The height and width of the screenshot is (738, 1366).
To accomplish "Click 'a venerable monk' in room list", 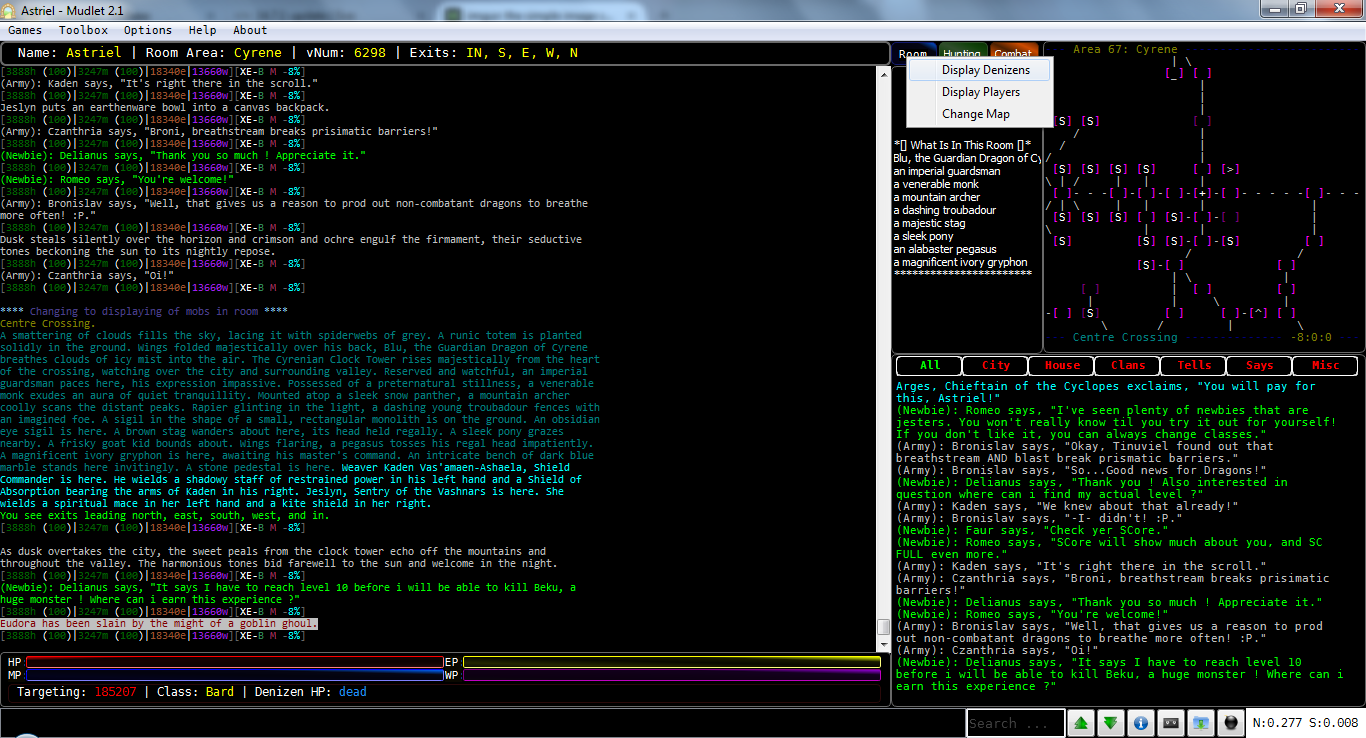I will (x=936, y=184).
